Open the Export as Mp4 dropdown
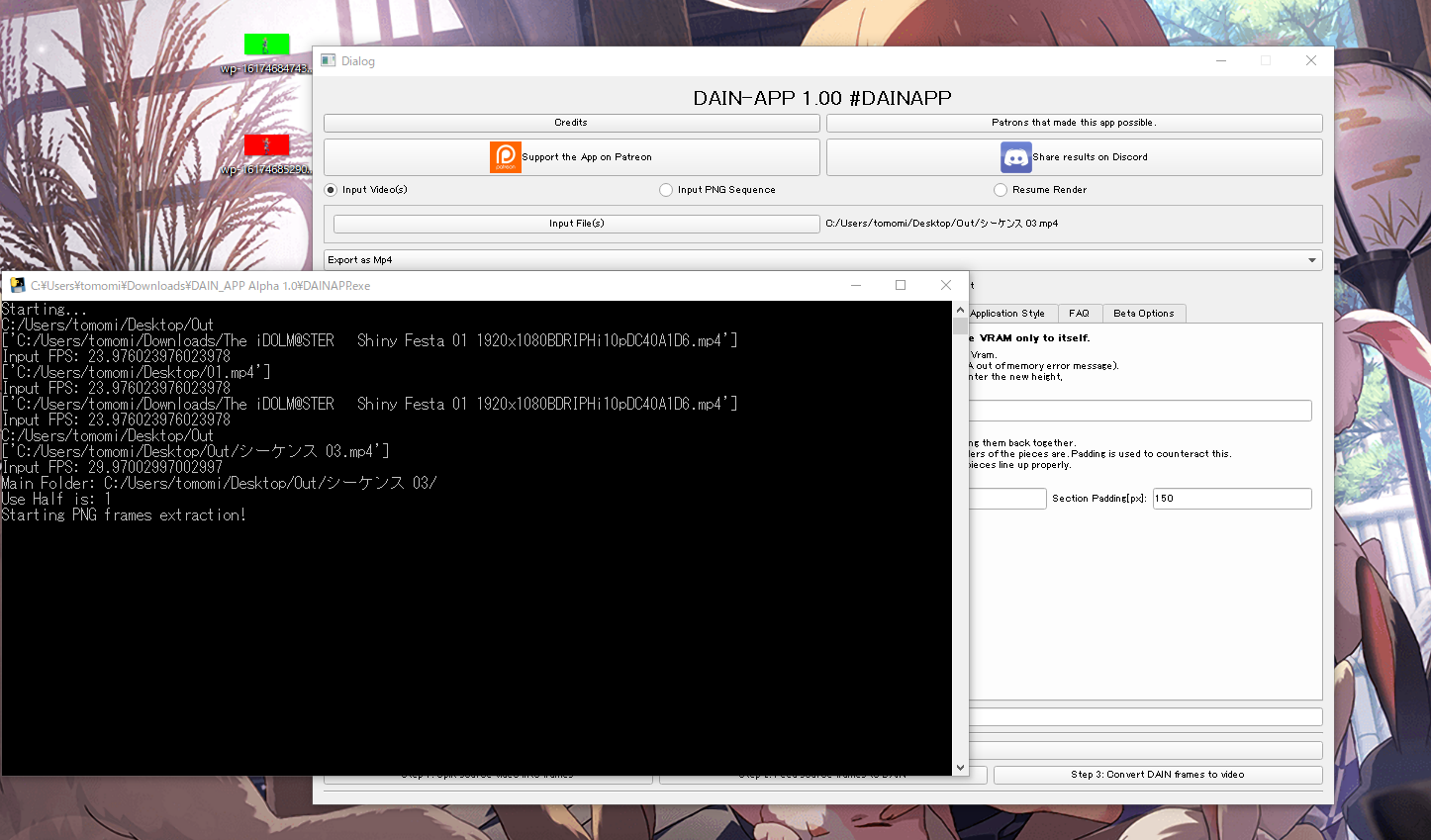1431x840 pixels. (x=823, y=260)
